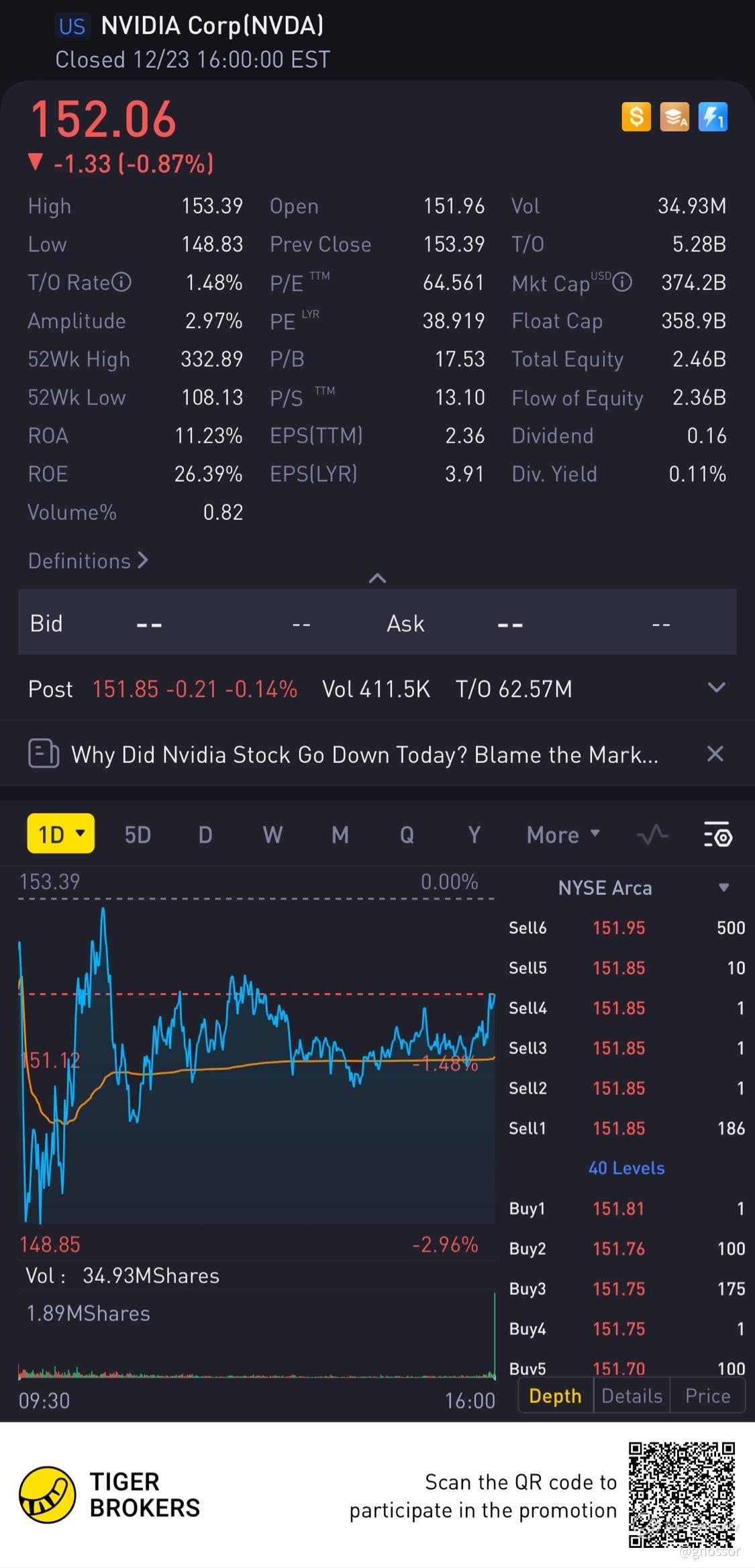This screenshot has width=755, height=1568.
Task: Select the 1D chart timeframe
Action: (60, 834)
